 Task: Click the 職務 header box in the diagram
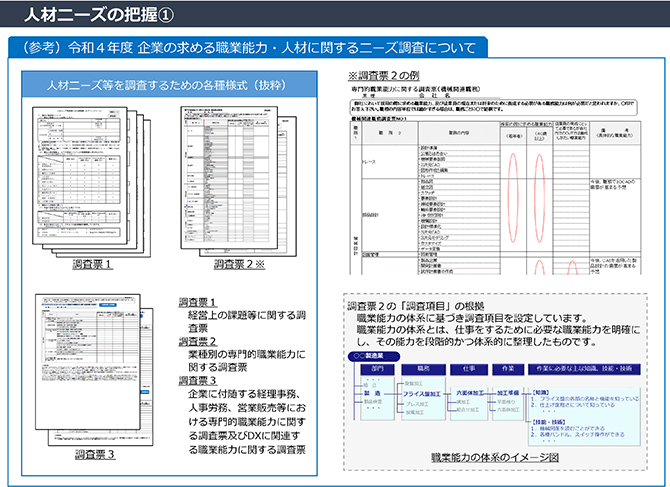[x=423, y=369]
